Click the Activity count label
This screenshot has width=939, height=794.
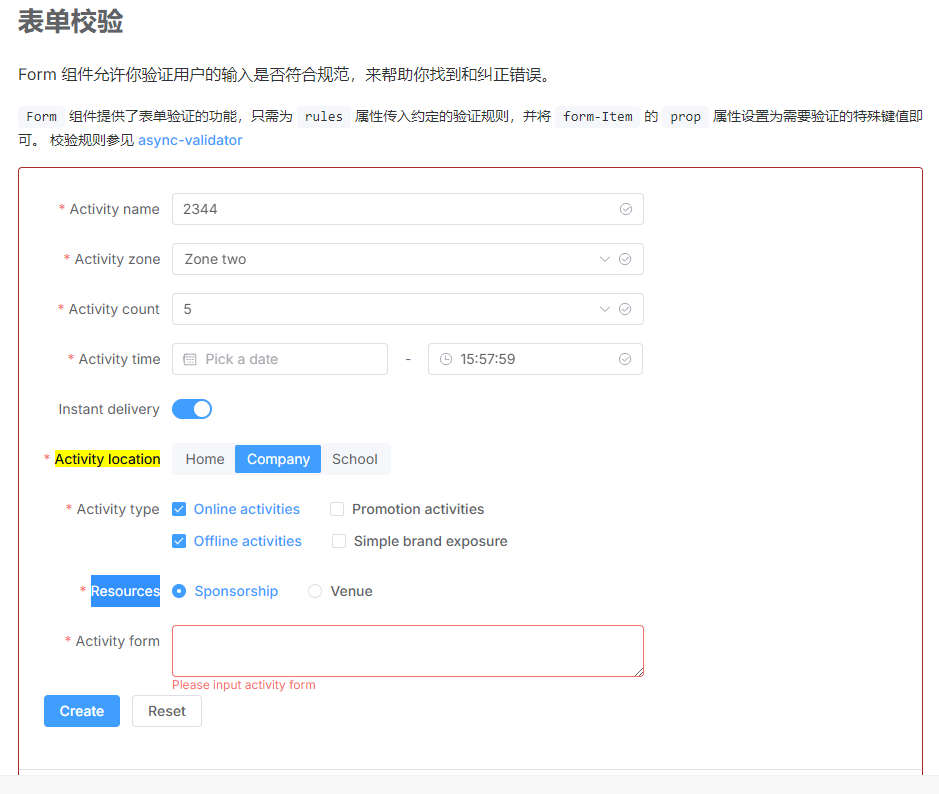point(114,309)
